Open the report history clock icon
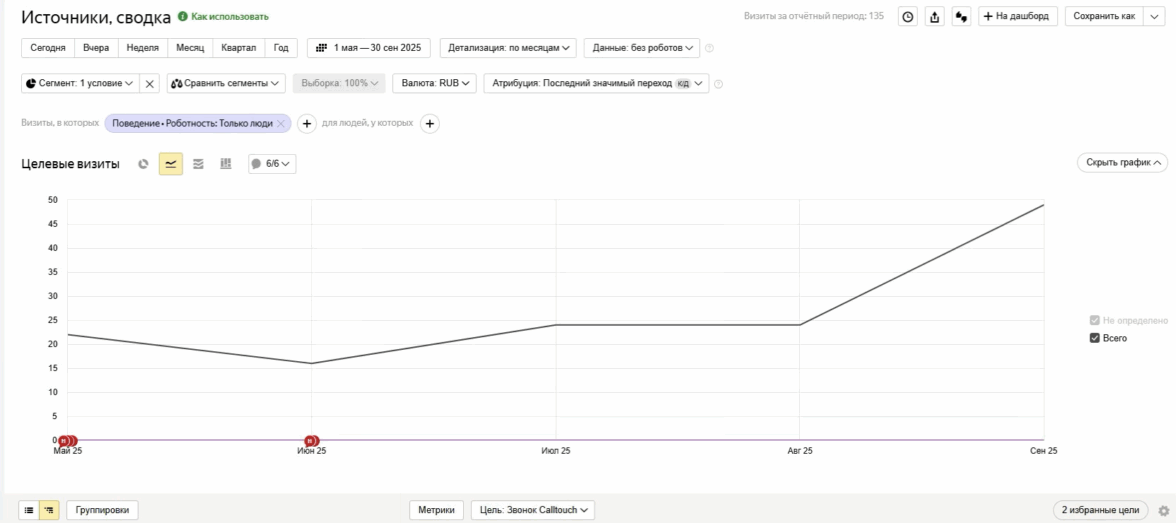The height and width of the screenshot is (523, 1176). tap(907, 17)
